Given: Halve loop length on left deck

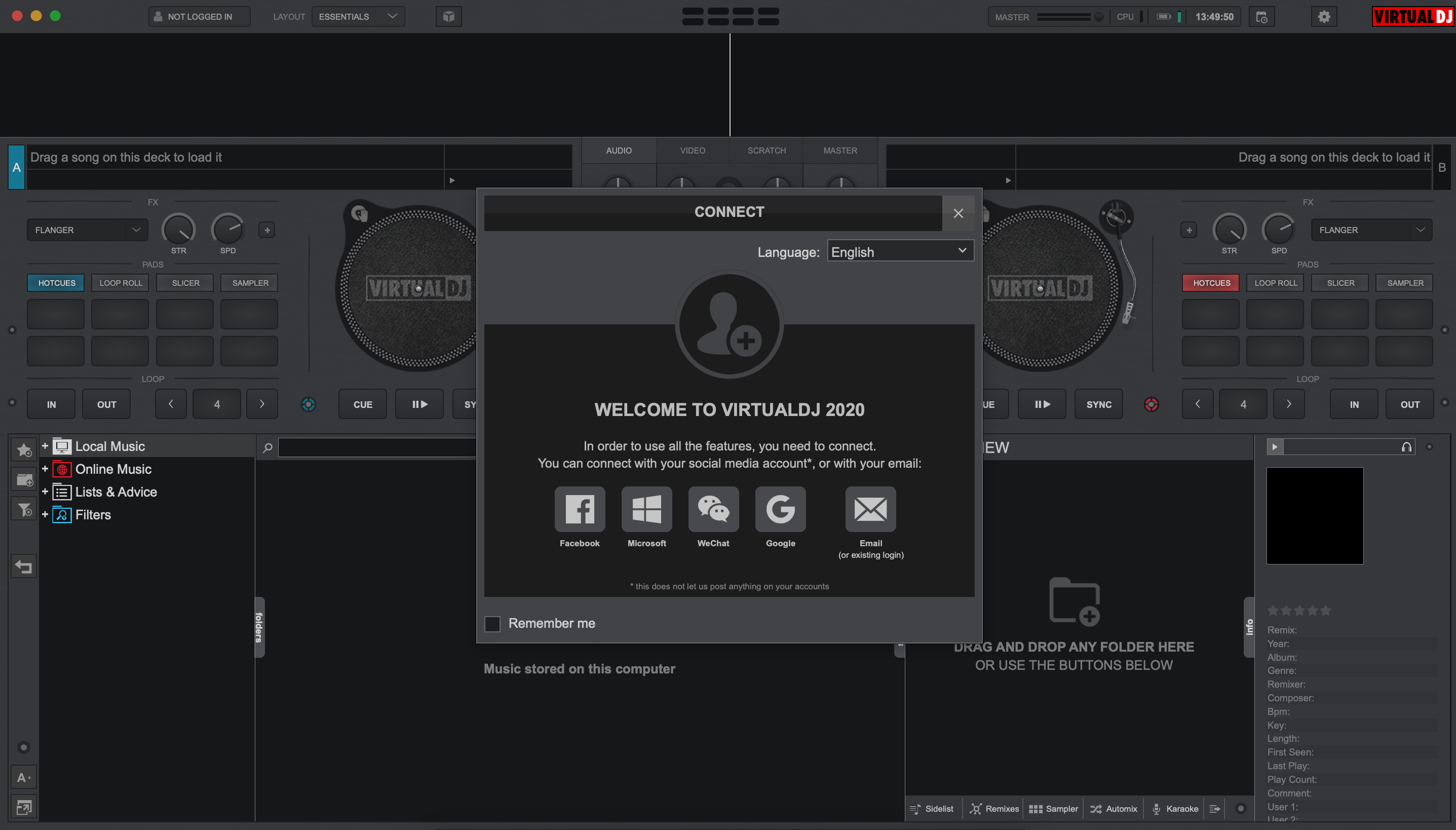Looking at the screenshot, I should pos(171,404).
